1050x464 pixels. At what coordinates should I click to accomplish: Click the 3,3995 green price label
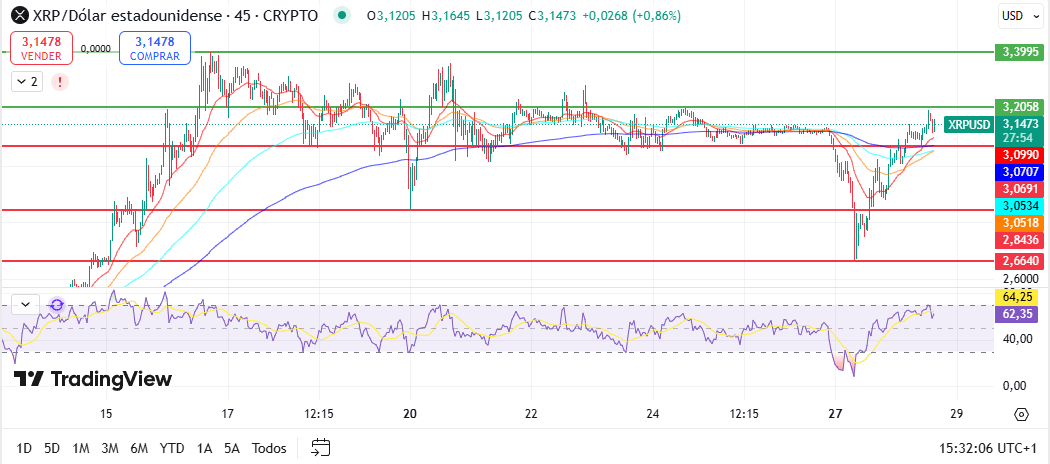coord(1017,52)
